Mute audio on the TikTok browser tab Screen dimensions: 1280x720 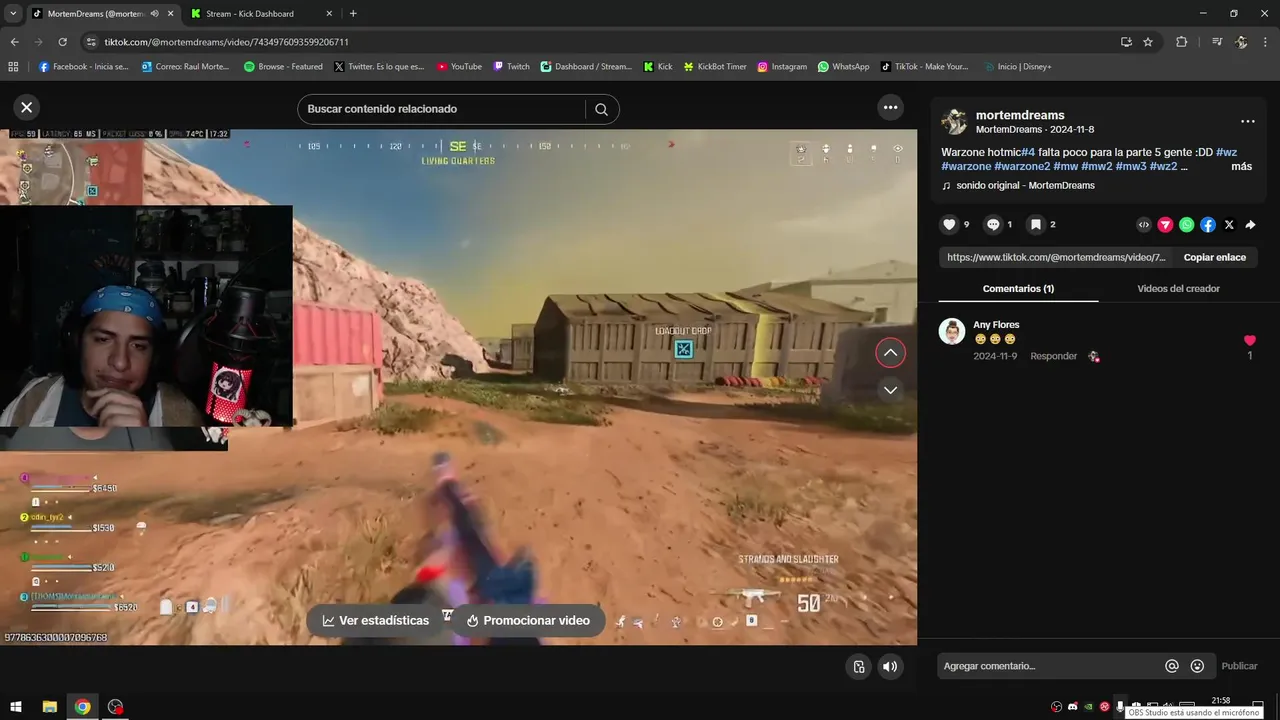pos(154,14)
